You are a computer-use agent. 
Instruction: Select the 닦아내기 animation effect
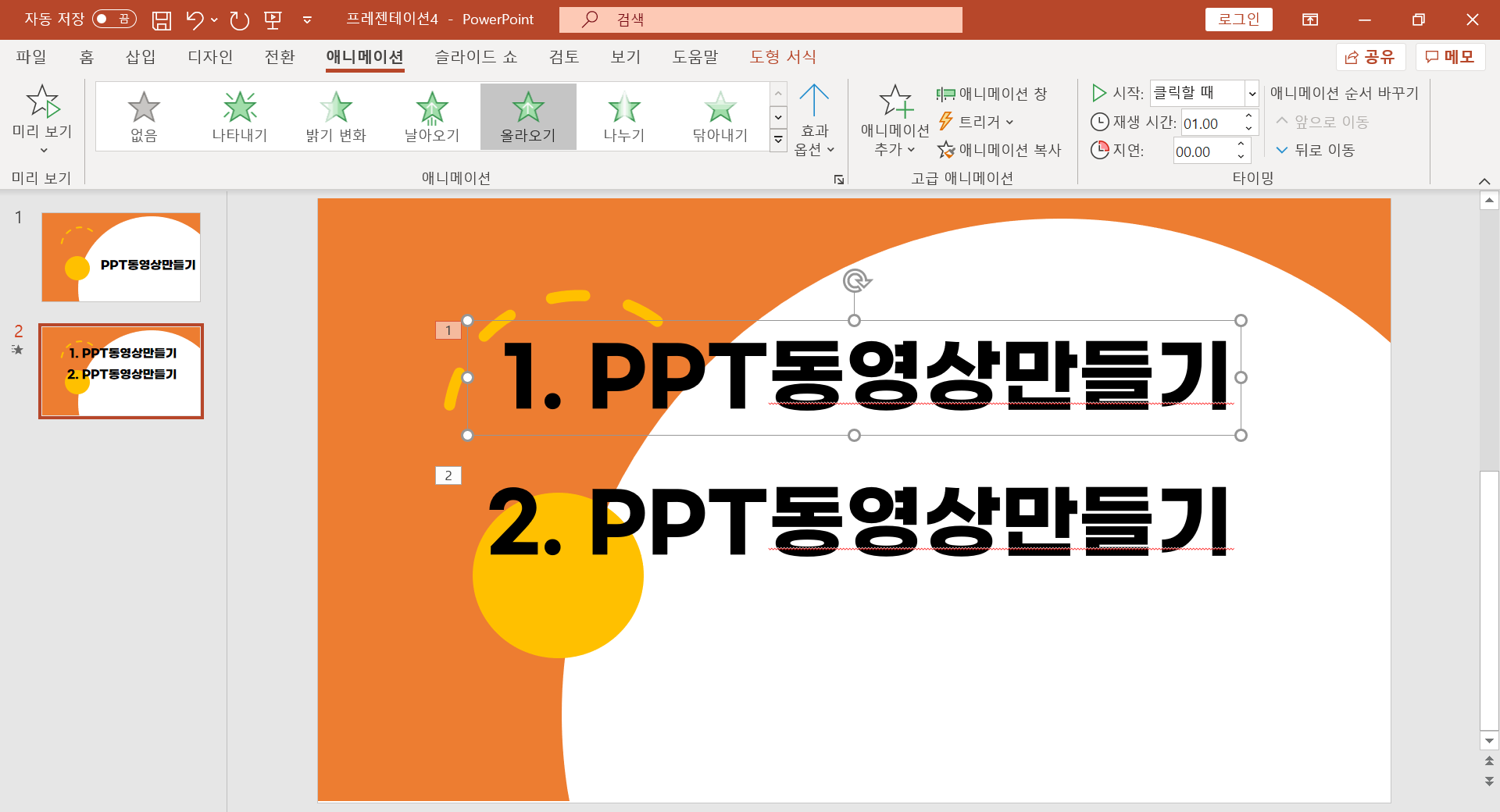tap(720, 116)
